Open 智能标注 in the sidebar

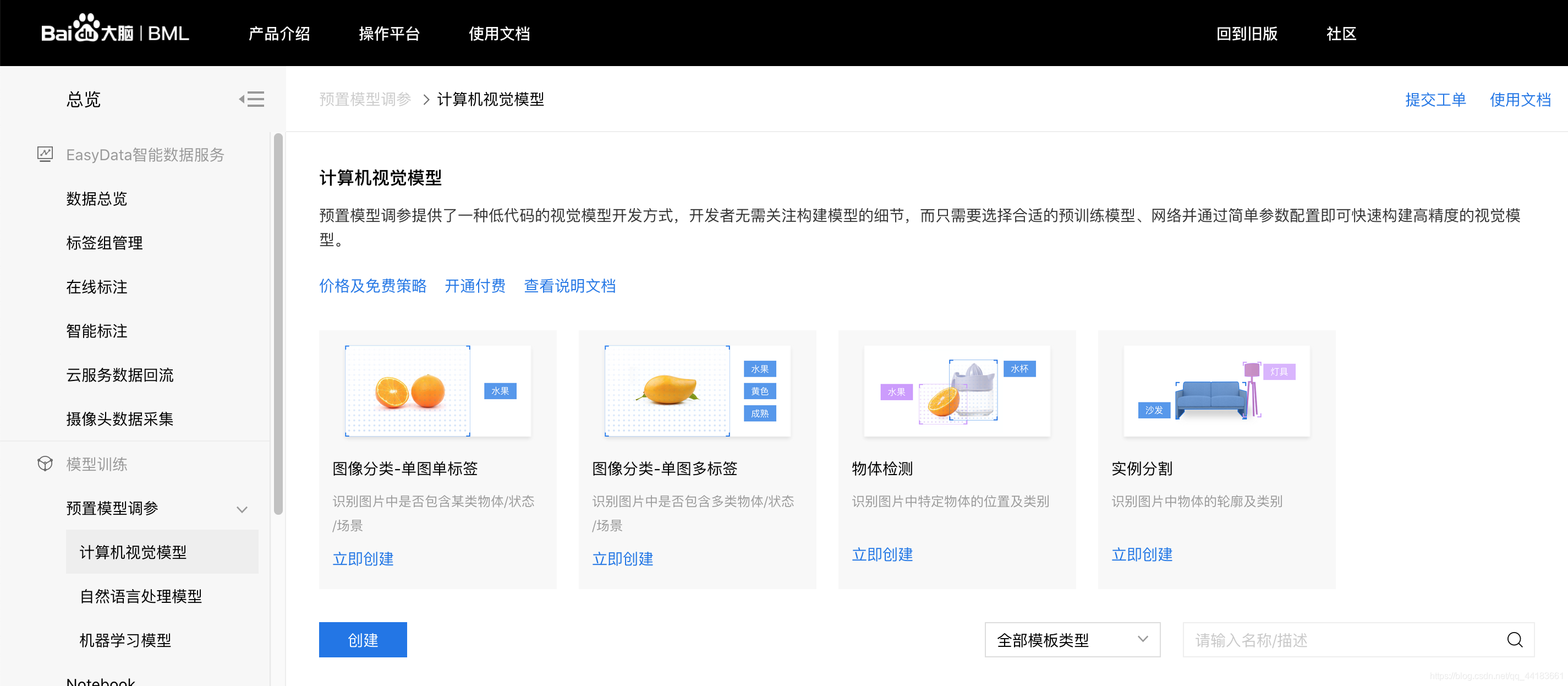tap(97, 331)
